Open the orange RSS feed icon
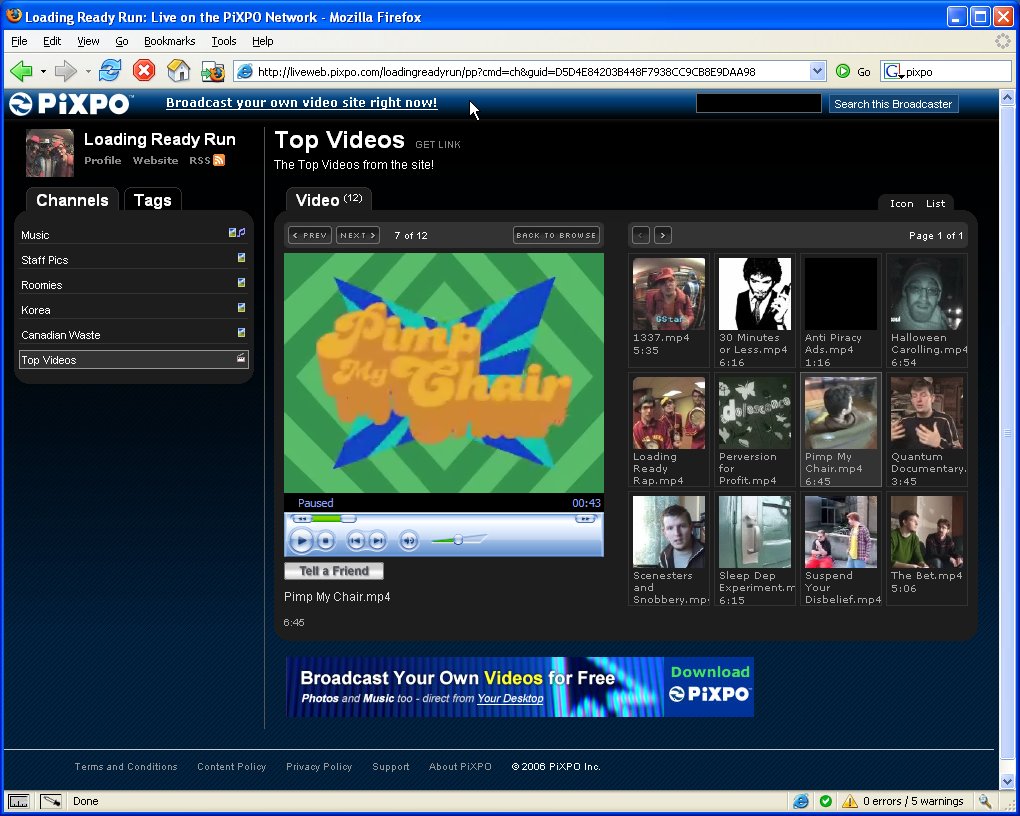Viewport: 1020px width, 816px height. click(219, 160)
